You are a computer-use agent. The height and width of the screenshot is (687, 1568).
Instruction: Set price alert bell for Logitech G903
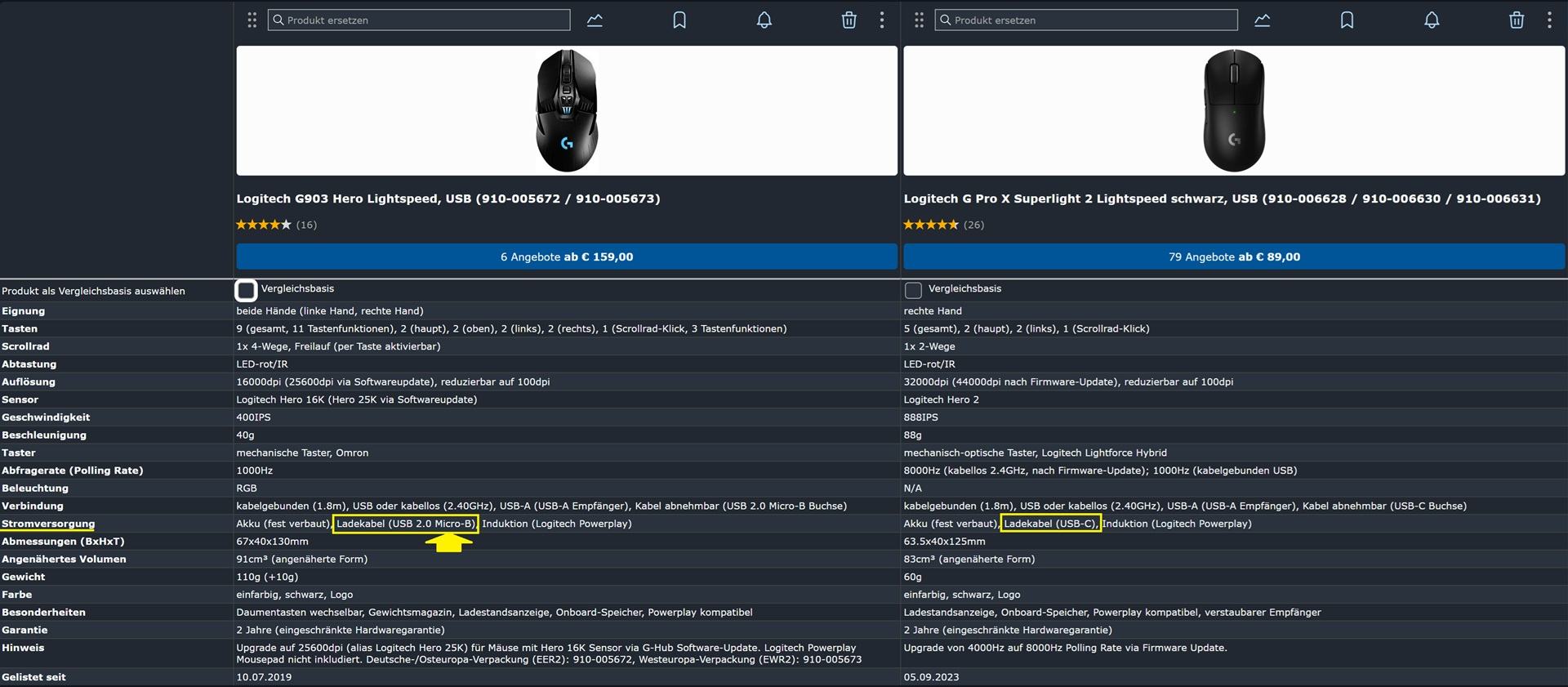(x=764, y=20)
